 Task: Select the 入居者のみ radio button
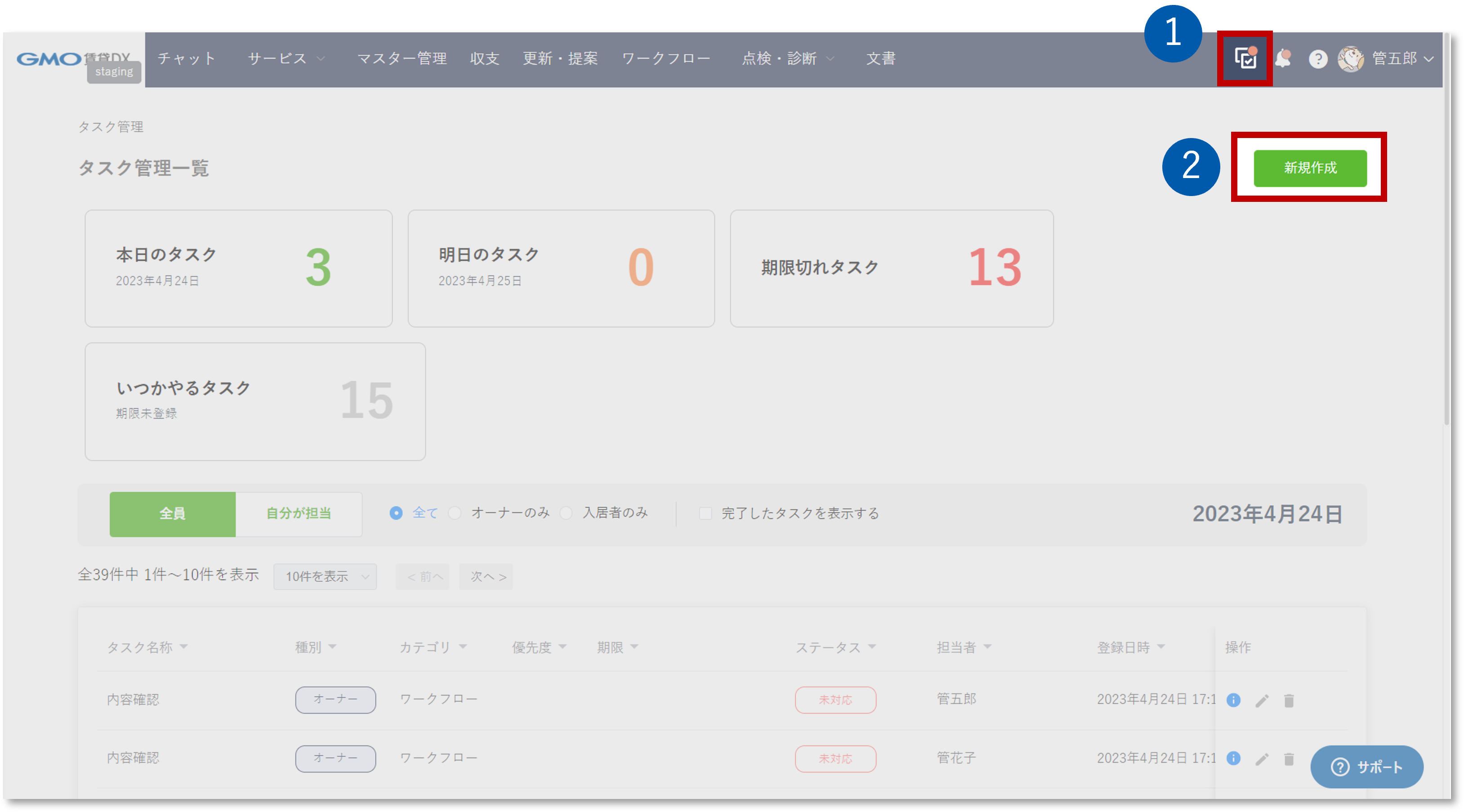tap(566, 513)
